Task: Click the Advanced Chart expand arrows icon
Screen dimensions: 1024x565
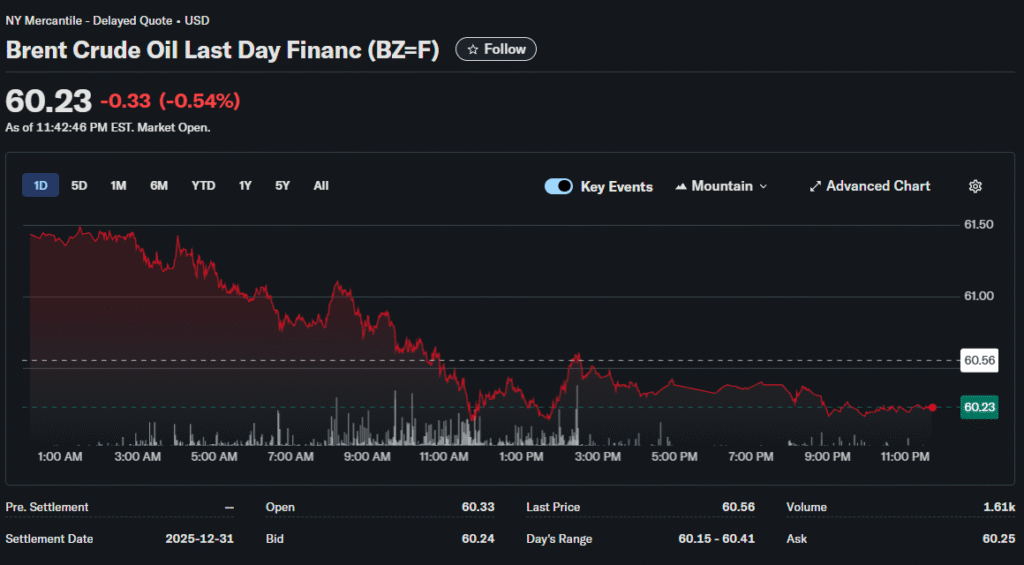Action: click(815, 186)
